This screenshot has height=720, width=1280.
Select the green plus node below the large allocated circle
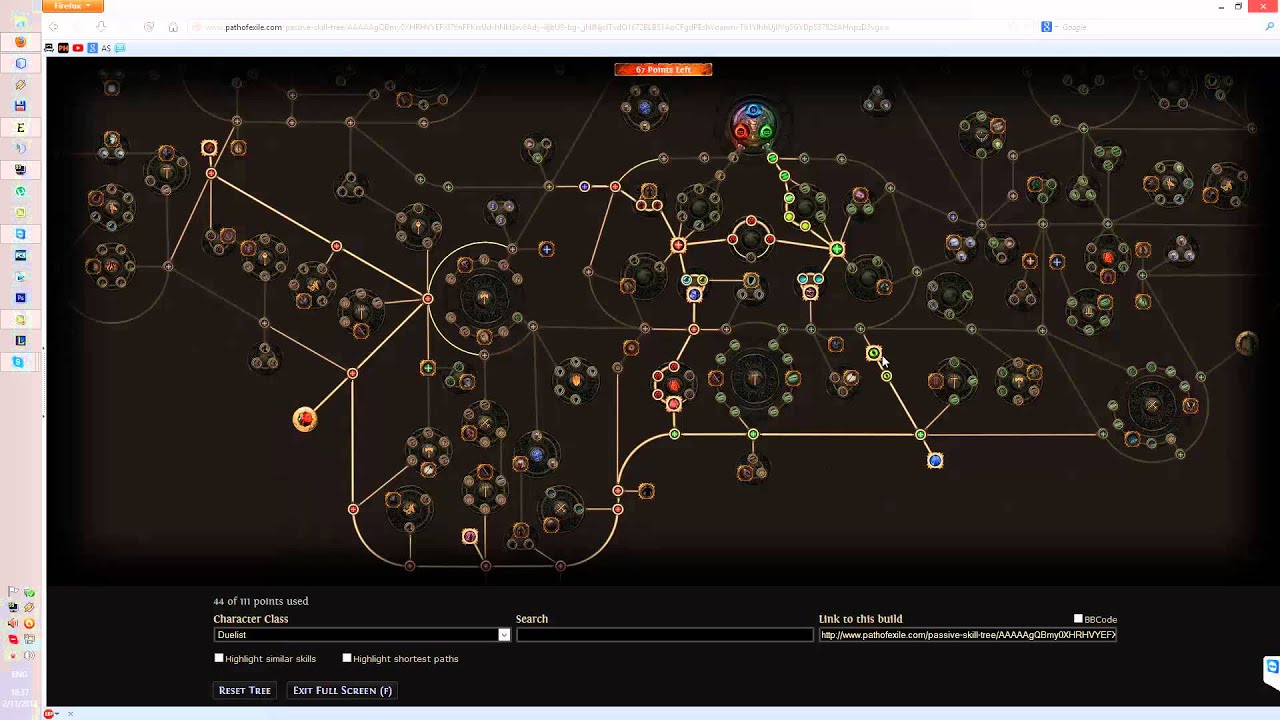point(428,368)
